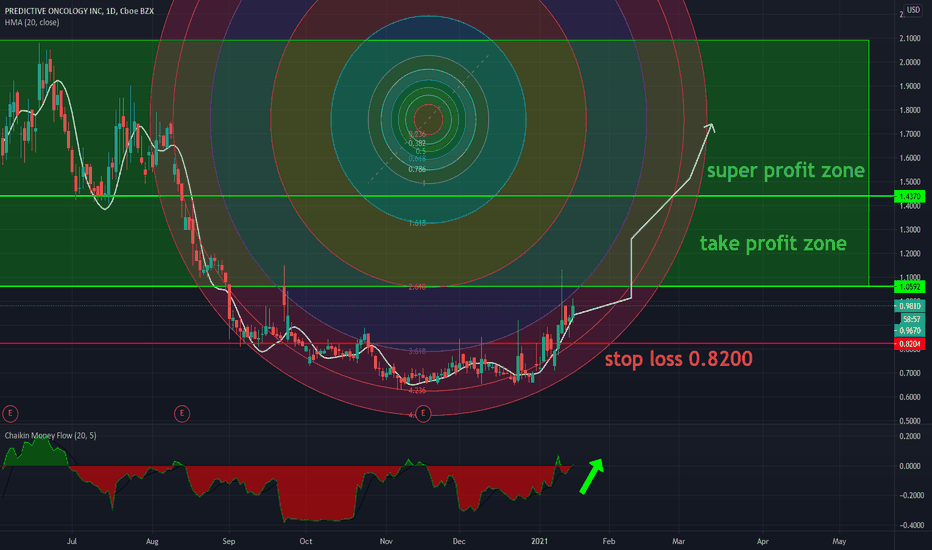The image size is (932, 550).
Task: Select the green 1.0592 price label
Action: click(909, 287)
